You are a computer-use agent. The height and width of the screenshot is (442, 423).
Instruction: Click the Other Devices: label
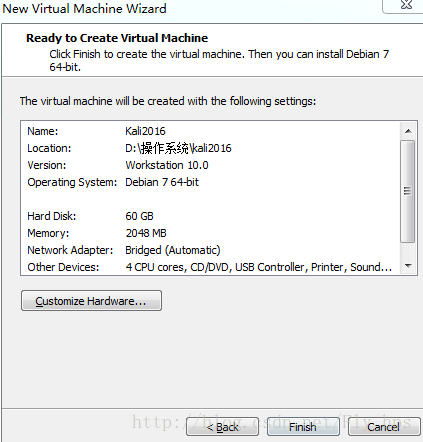(x=63, y=267)
